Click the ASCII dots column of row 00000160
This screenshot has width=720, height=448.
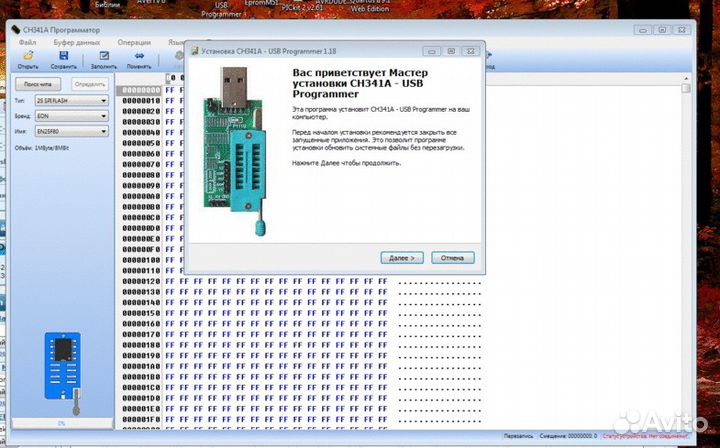point(439,324)
